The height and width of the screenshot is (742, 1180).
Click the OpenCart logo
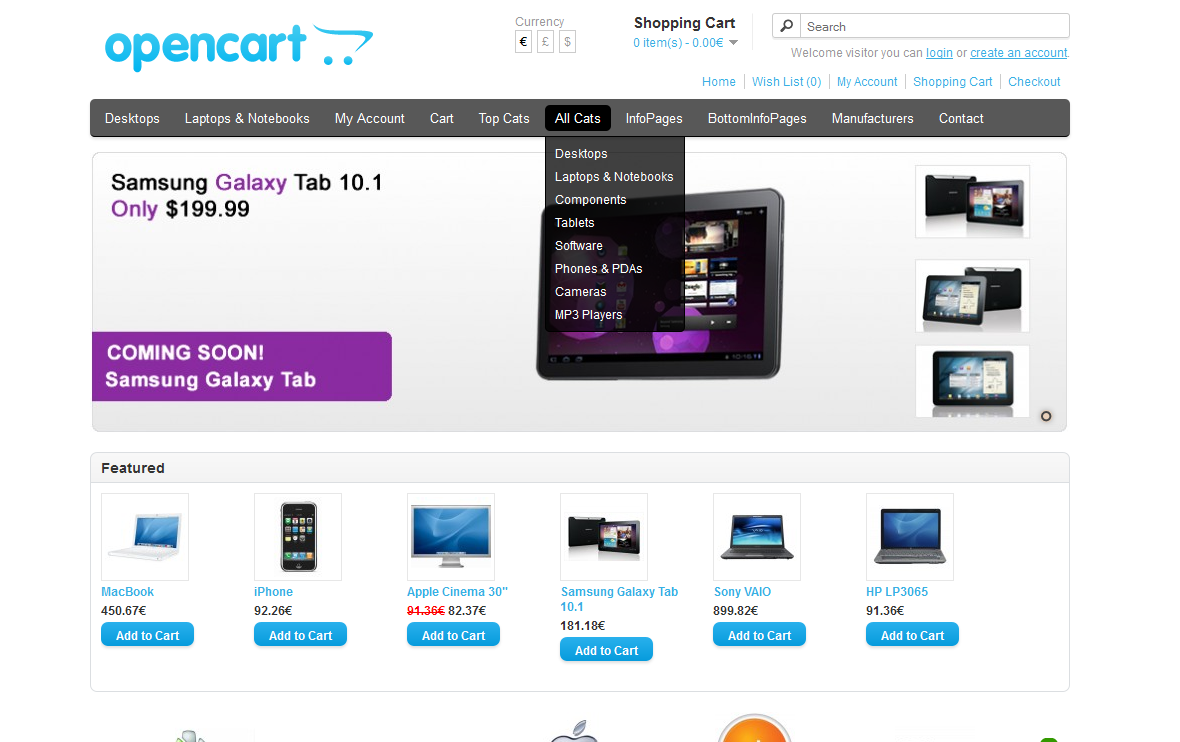pyautogui.click(x=239, y=47)
